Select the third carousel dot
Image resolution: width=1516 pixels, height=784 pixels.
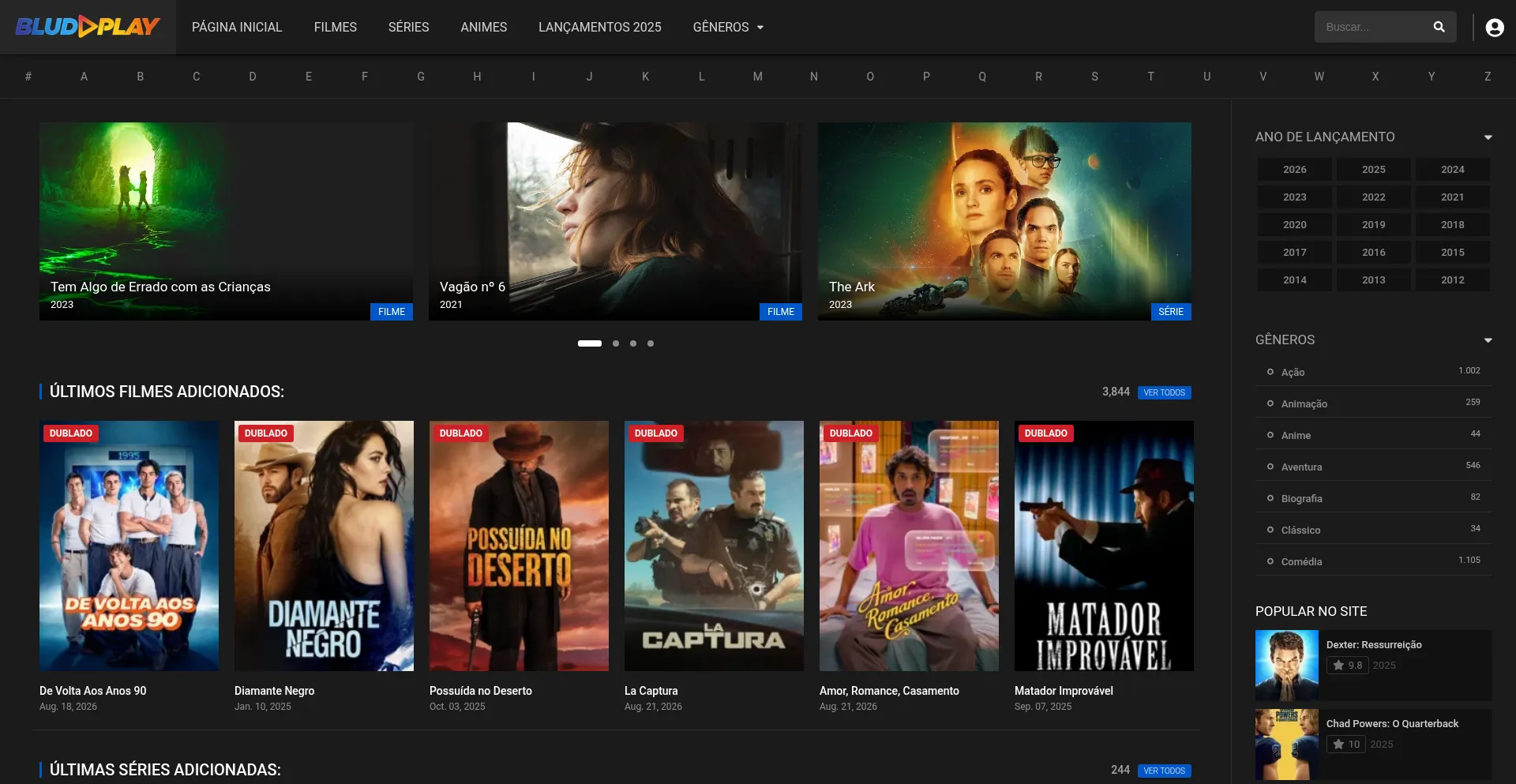pos(633,343)
